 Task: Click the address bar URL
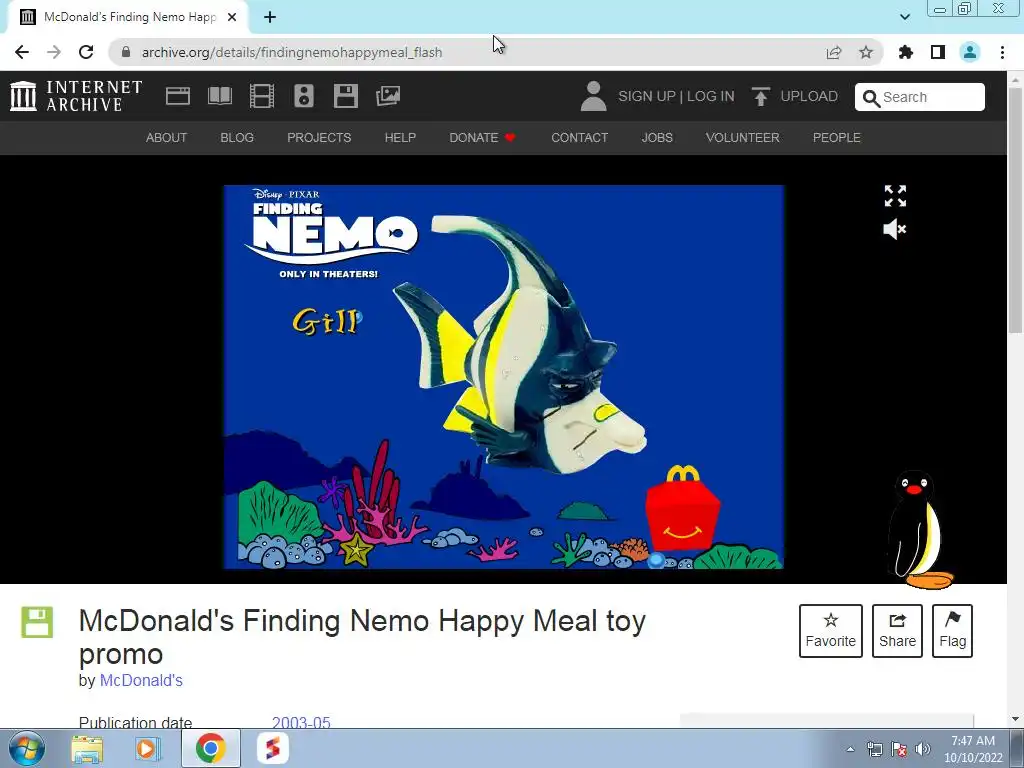[x=292, y=52]
